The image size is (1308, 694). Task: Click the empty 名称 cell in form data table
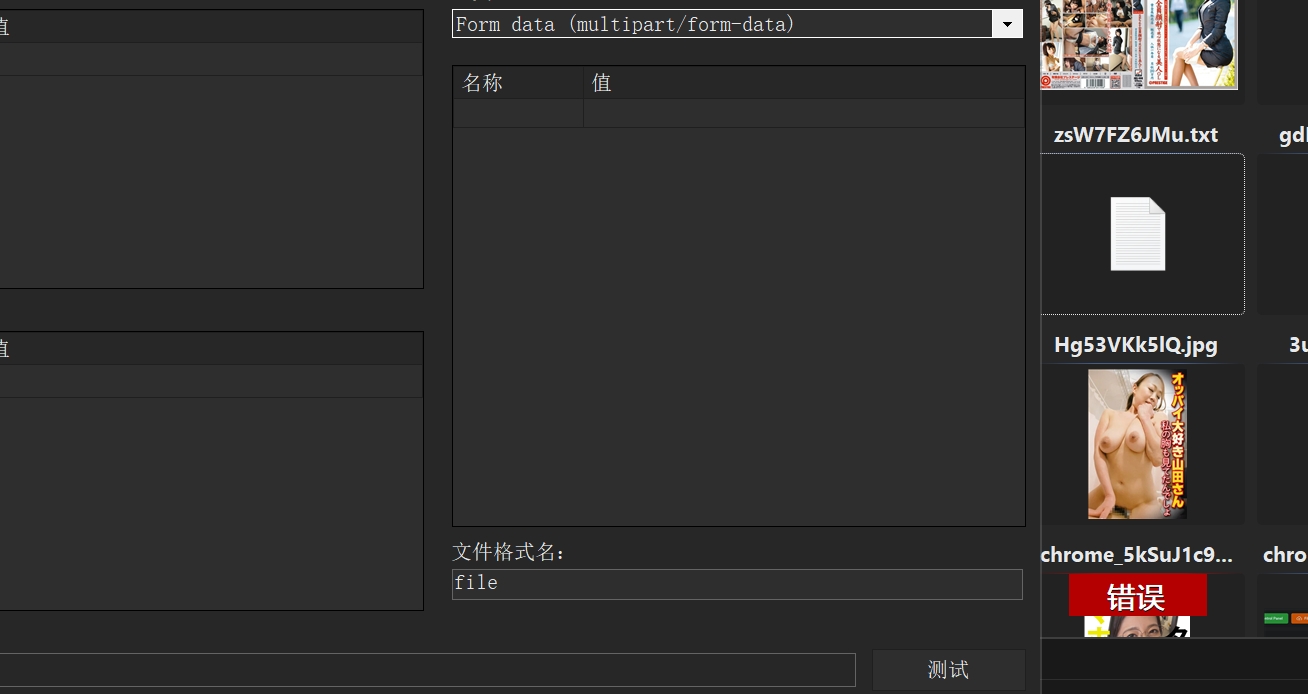[518, 113]
